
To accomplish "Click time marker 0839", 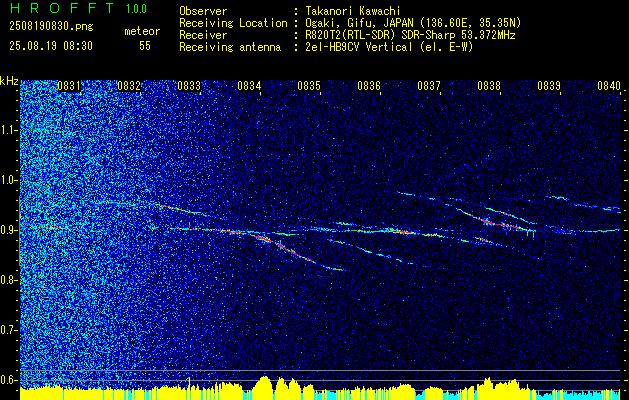I will 549,86.
